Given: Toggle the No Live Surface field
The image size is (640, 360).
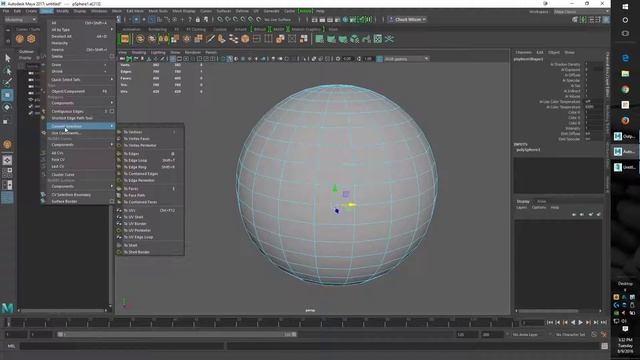Looking at the screenshot, I should (278, 20).
